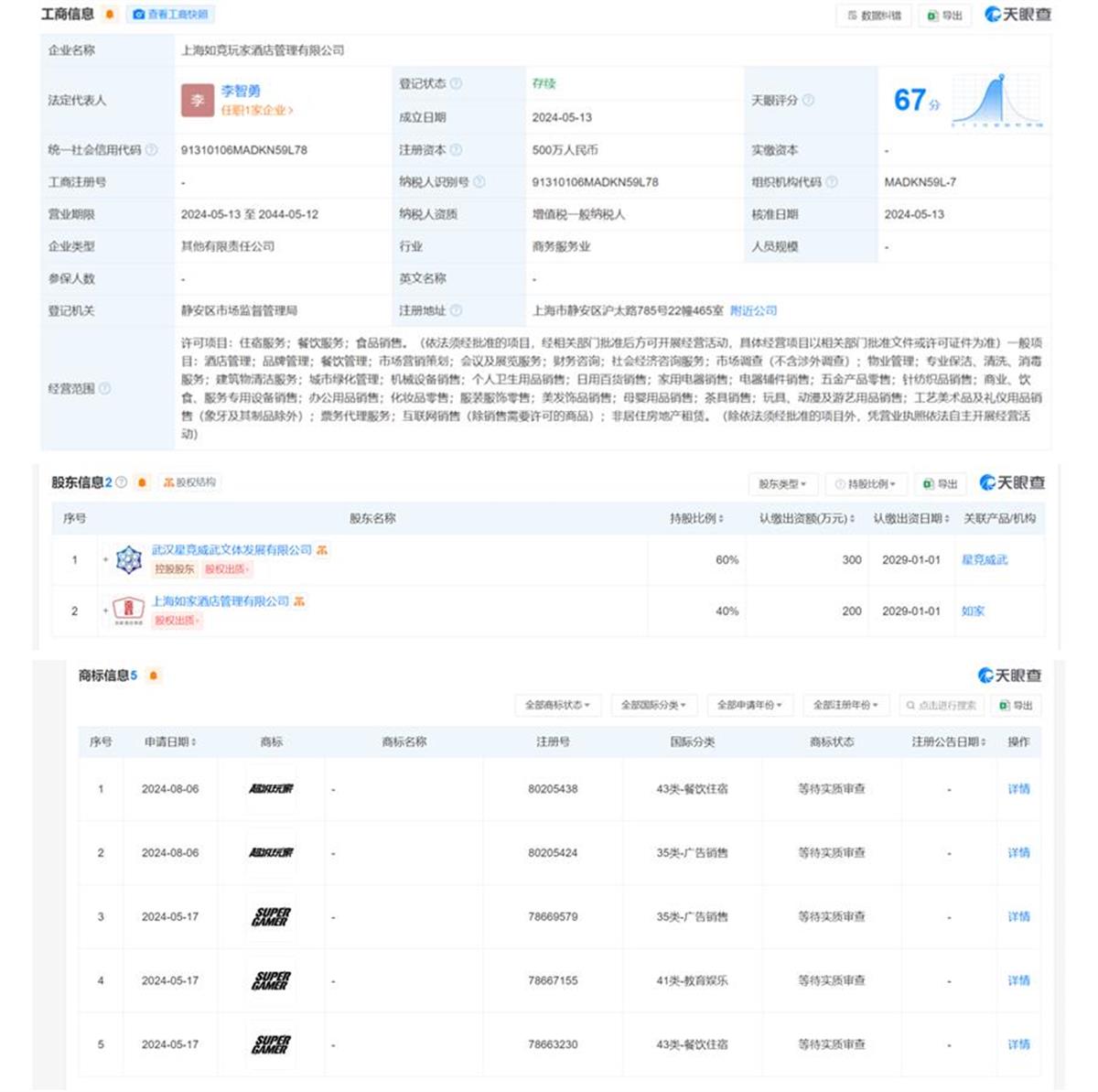The height and width of the screenshot is (1092, 1098).
Task: Click the 控股股东 tag
Action: click(174, 569)
